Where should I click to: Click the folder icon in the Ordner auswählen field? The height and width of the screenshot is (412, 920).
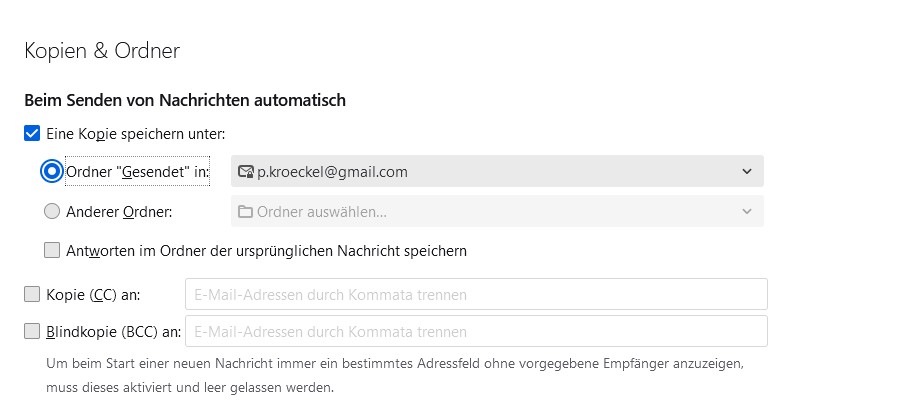245,211
